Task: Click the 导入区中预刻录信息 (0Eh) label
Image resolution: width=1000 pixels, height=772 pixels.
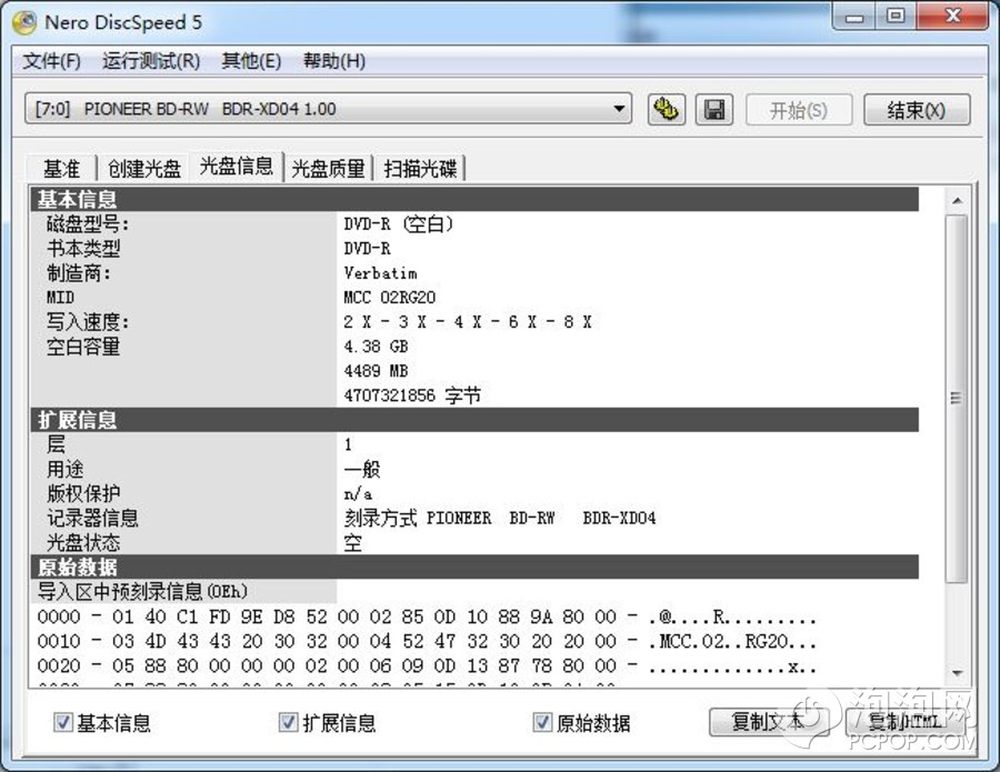Action: 142,591
